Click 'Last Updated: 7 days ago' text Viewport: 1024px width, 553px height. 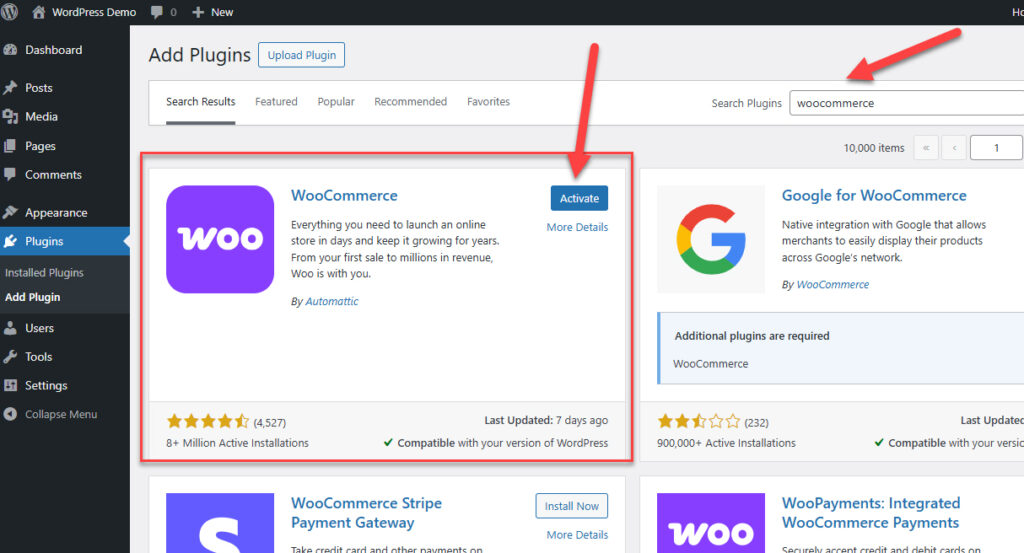click(x=546, y=420)
